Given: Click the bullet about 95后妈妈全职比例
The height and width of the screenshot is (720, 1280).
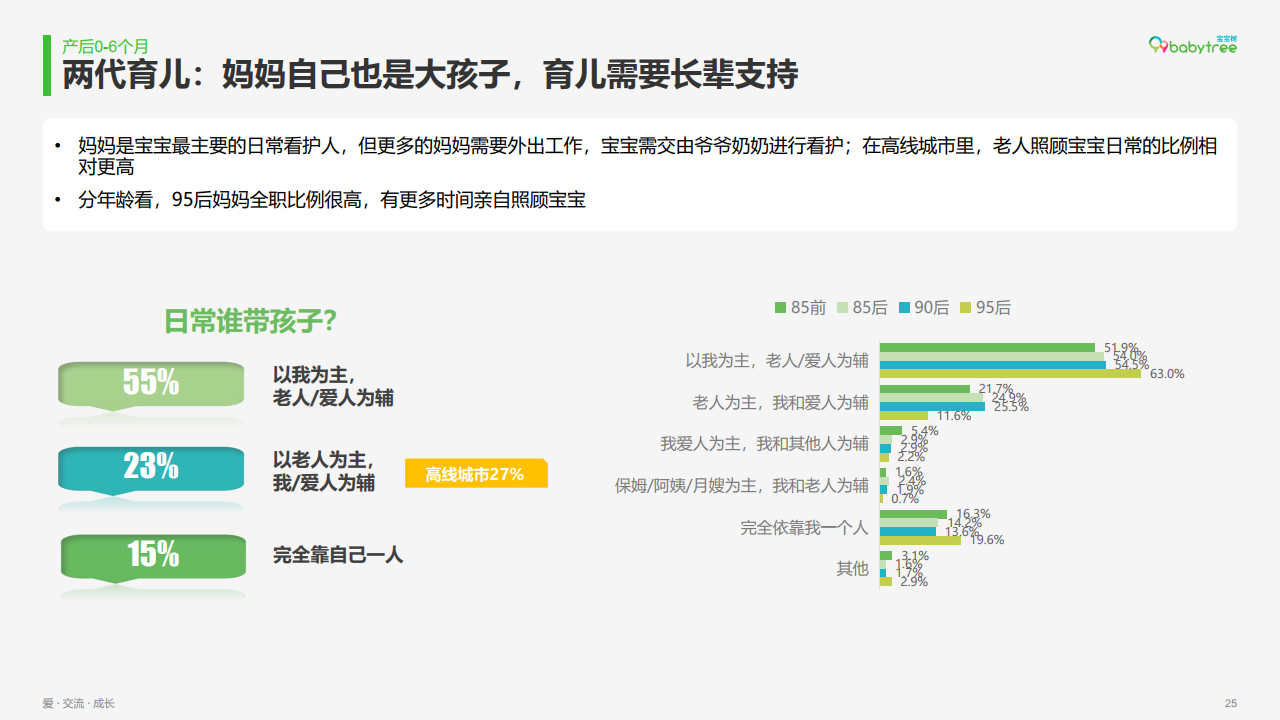Looking at the screenshot, I should (332, 200).
